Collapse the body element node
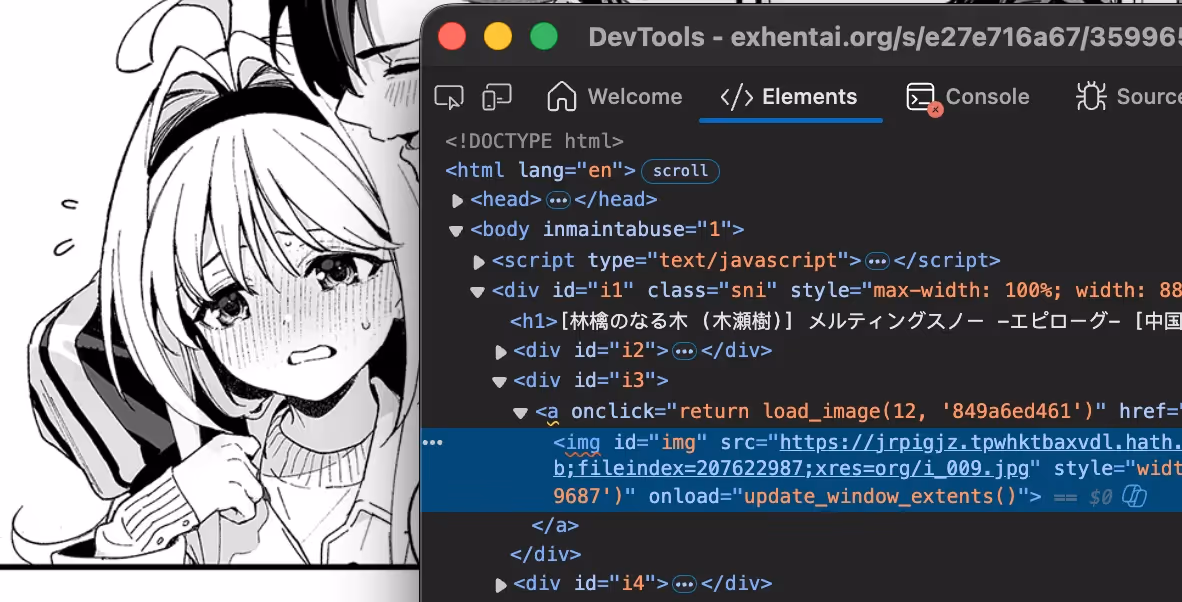Screen dimensions: 1182x602 pyautogui.click(x=457, y=231)
